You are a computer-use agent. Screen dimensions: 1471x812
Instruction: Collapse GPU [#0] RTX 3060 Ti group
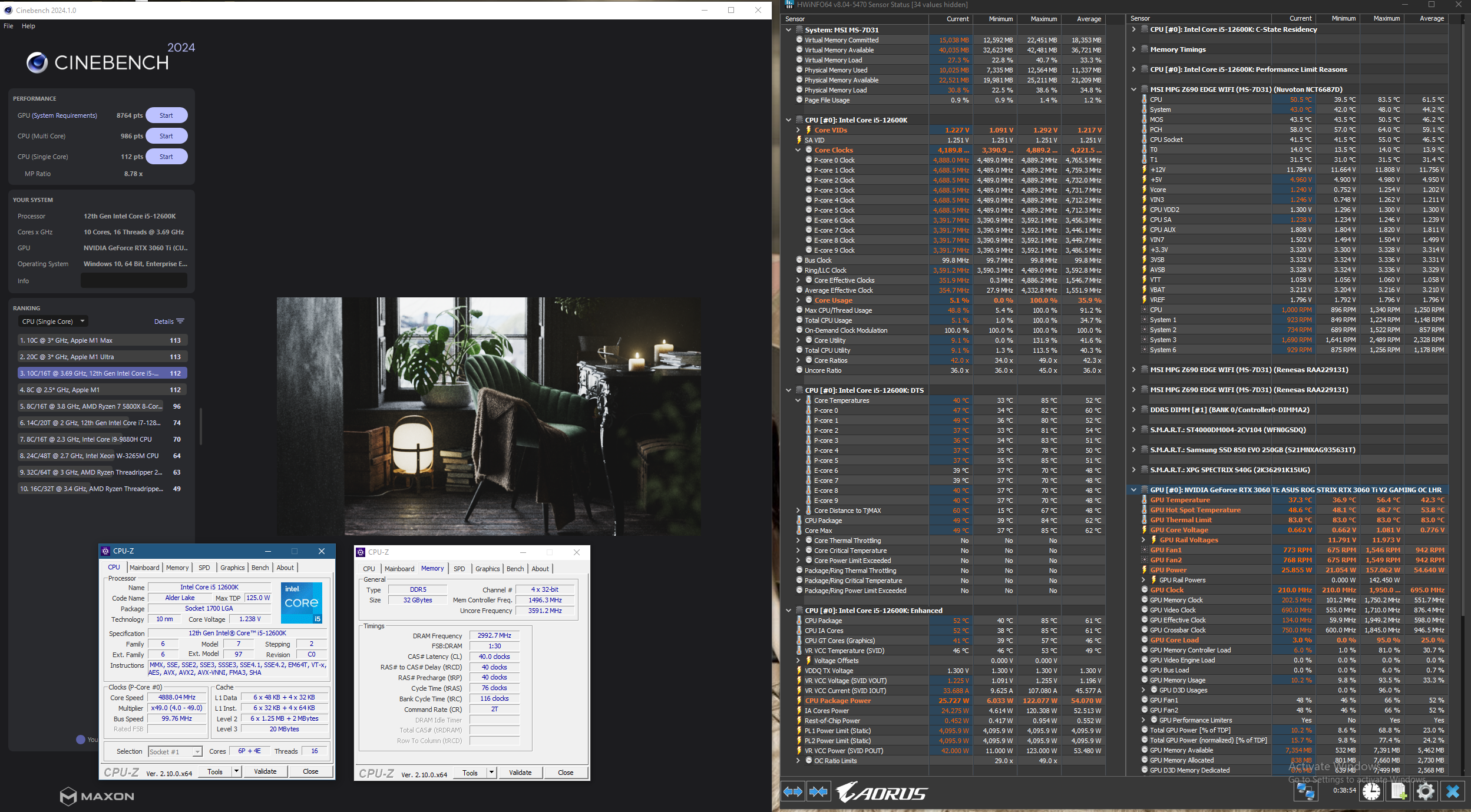[x=1134, y=490]
